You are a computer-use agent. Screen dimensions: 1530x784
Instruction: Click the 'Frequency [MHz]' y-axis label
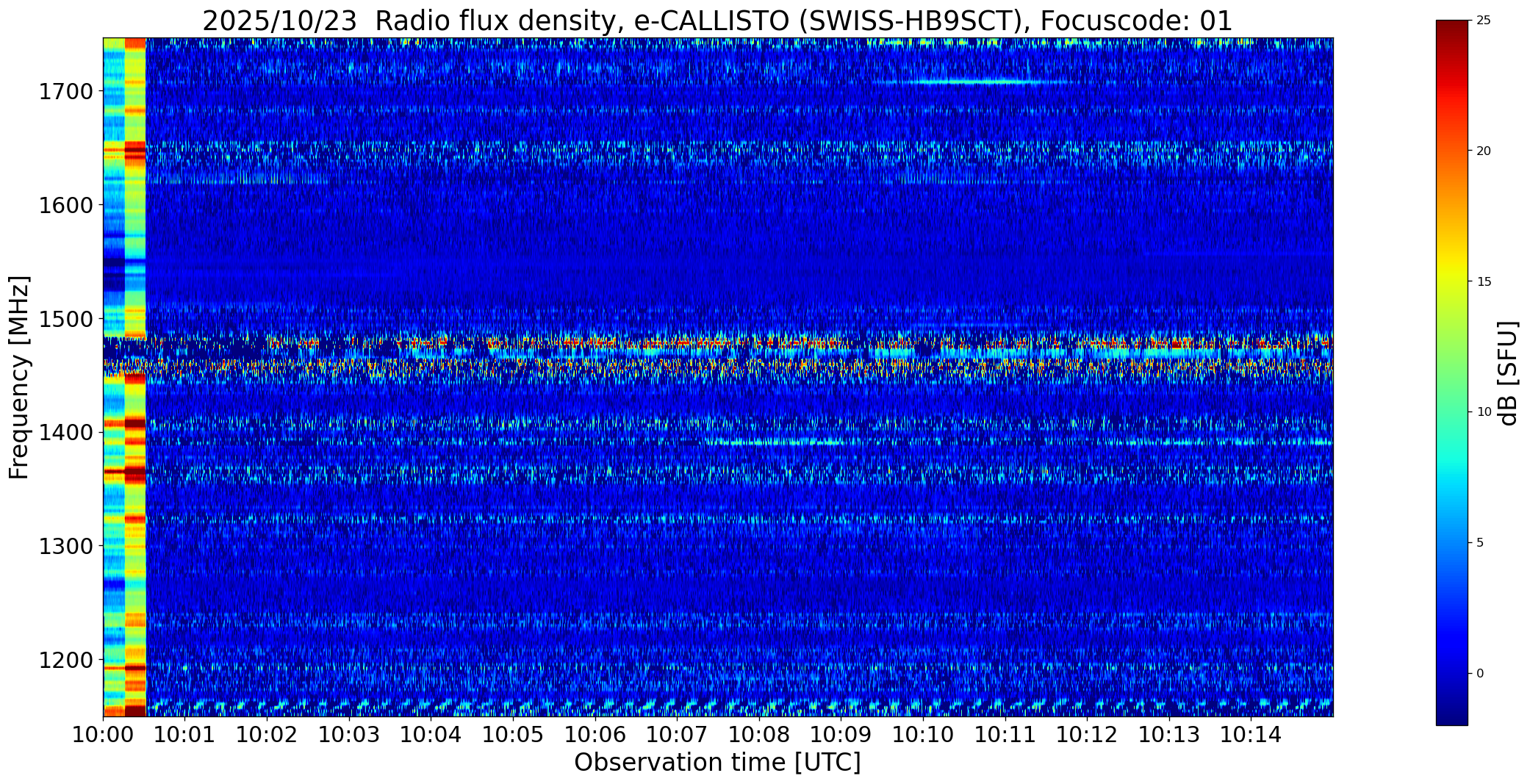point(19,378)
